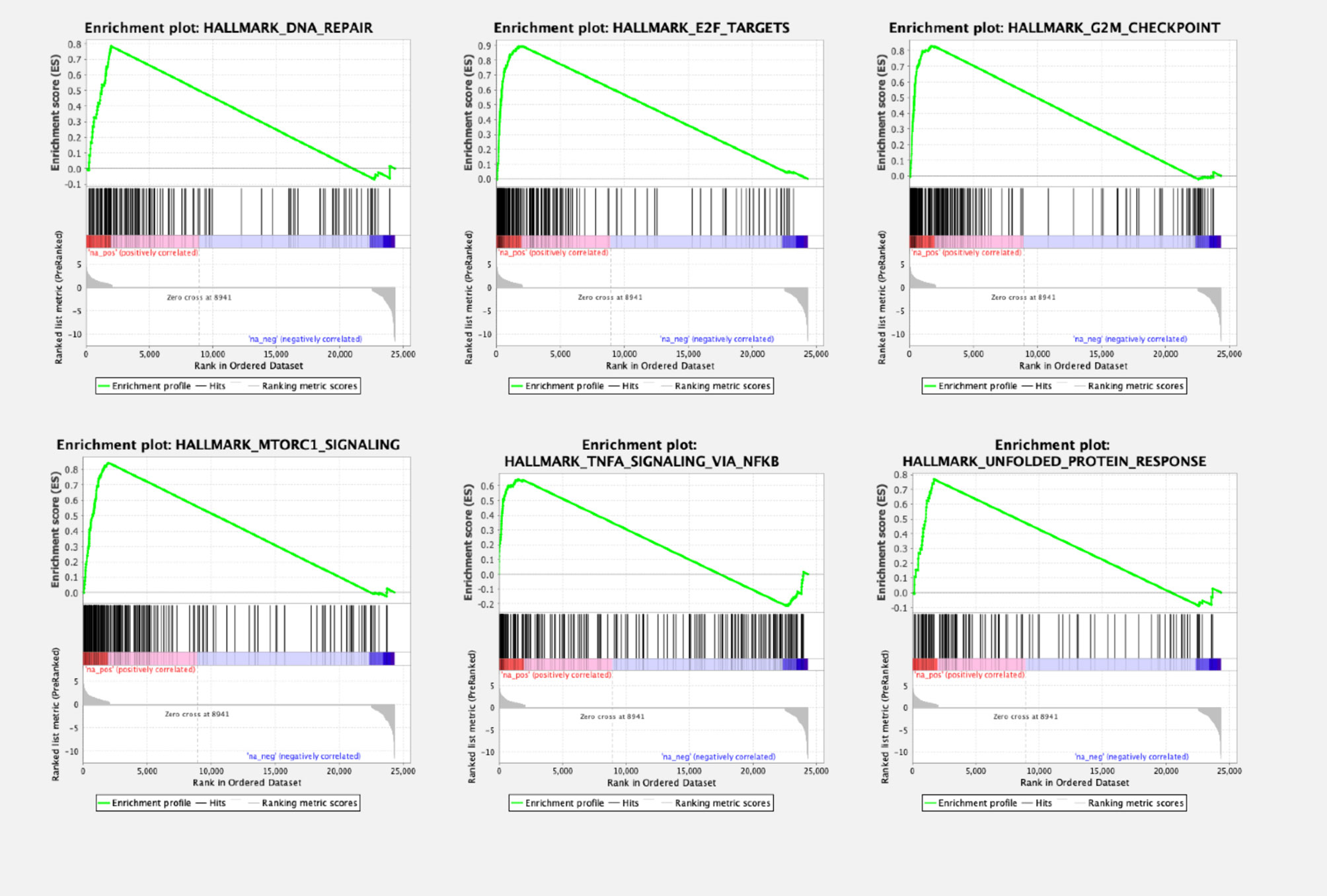Viewport: 1327px width, 896px height.
Task: Click 'na_neg' negatively correlated label in DNA_REPAIR plot
Action: pyautogui.click(x=305, y=339)
